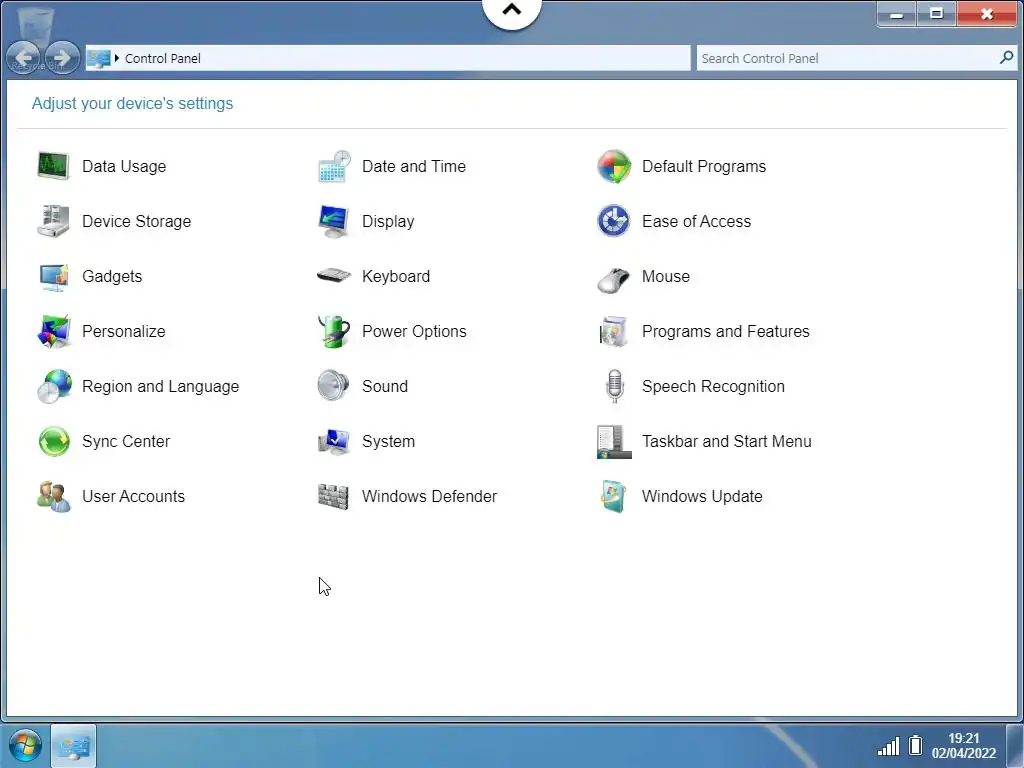Open the Data Usage icon
The width and height of the screenshot is (1024, 768).
pos(54,166)
